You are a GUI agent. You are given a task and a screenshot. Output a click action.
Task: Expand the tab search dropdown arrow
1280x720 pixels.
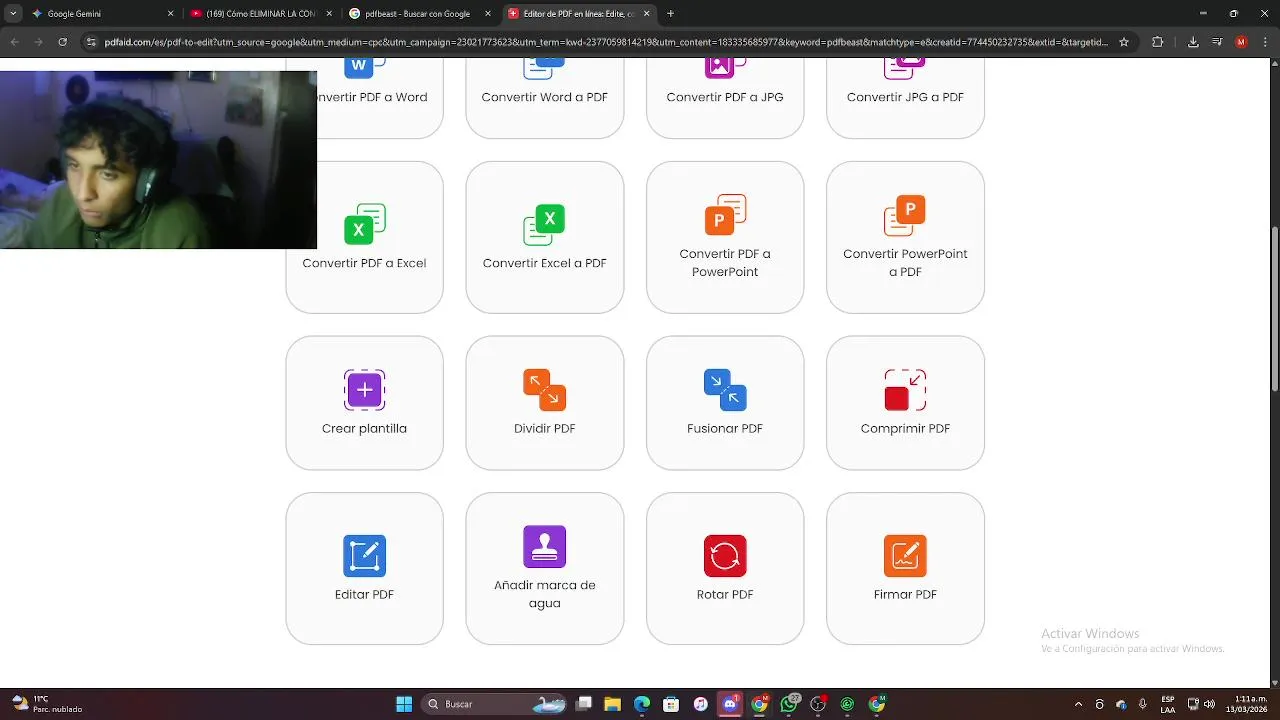(13, 14)
